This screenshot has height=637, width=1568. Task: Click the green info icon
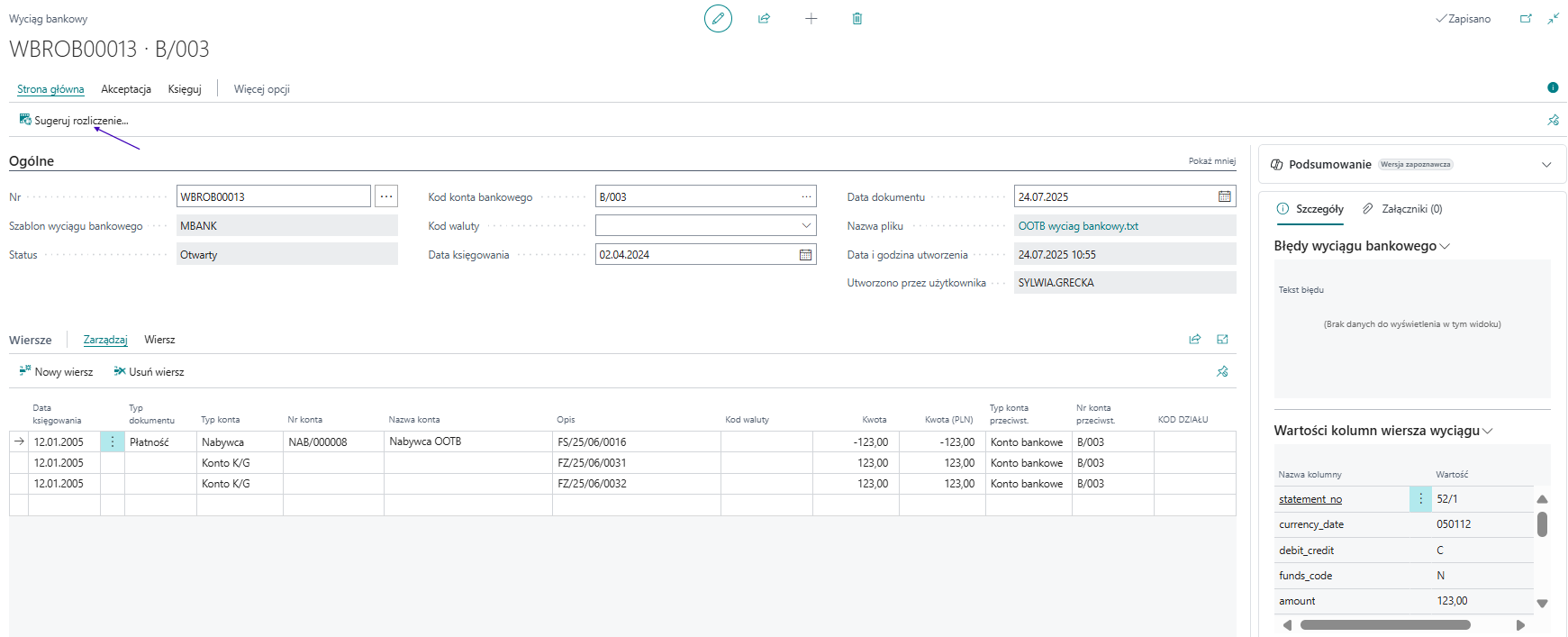tap(1553, 87)
